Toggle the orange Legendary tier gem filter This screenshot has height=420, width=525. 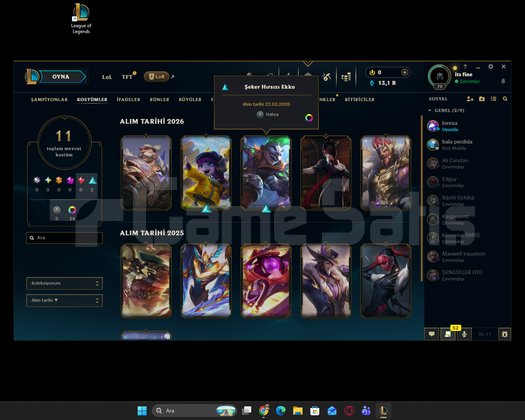[59, 180]
